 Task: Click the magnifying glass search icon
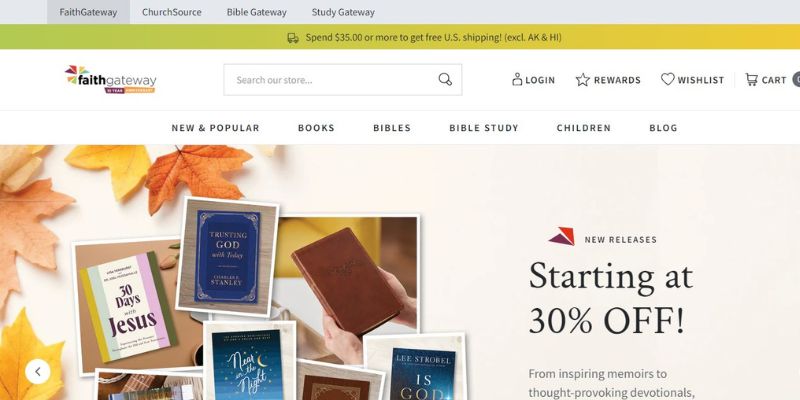point(445,80)
